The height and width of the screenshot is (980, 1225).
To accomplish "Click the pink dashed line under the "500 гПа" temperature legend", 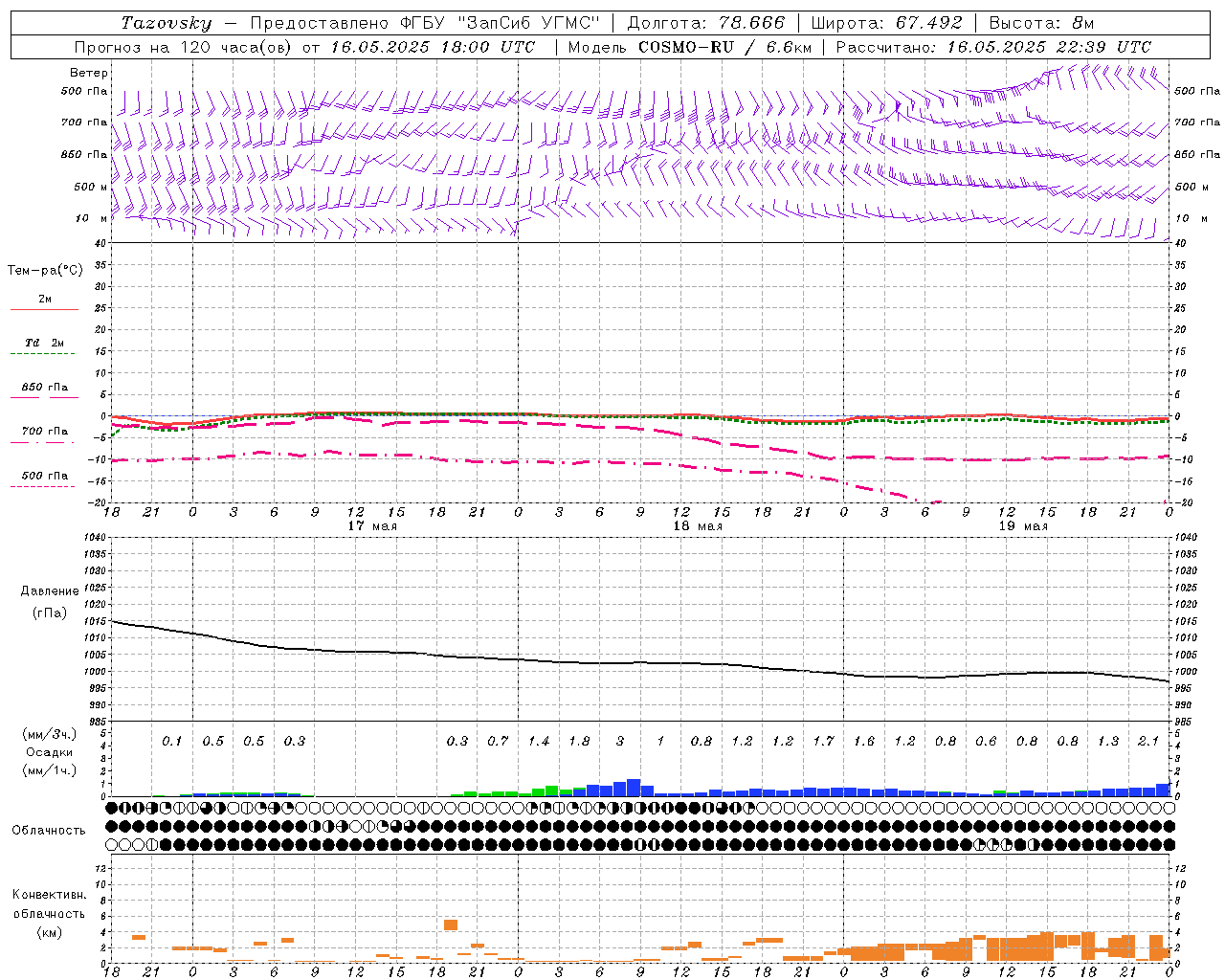I will pyautogui.click(x=42, y=486).
